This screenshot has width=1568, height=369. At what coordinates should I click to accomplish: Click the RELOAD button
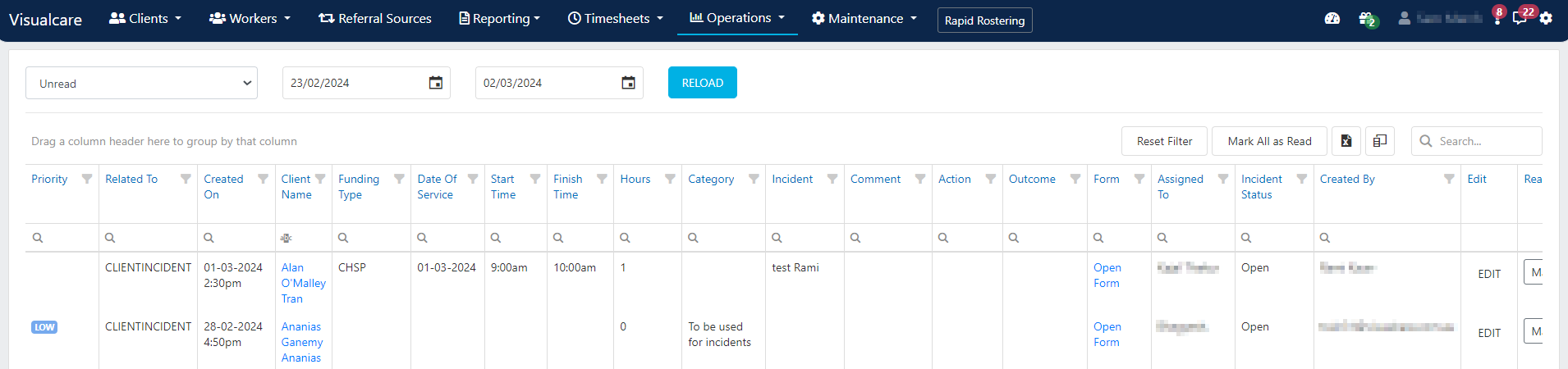[x=703, y=83]
